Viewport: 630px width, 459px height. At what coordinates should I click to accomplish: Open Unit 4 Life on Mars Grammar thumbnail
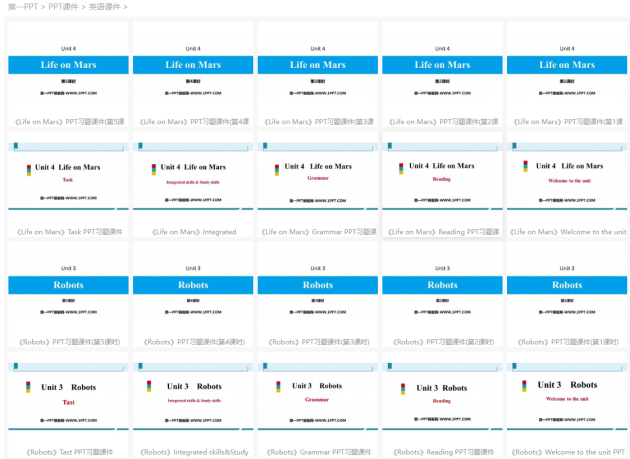click(317, 176)
